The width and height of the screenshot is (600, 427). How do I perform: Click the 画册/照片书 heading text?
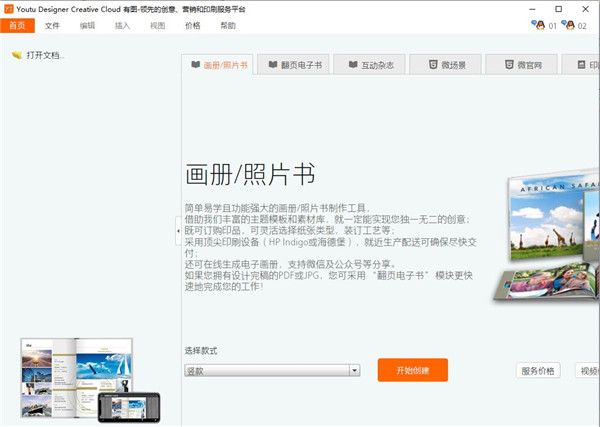(250, 174)
